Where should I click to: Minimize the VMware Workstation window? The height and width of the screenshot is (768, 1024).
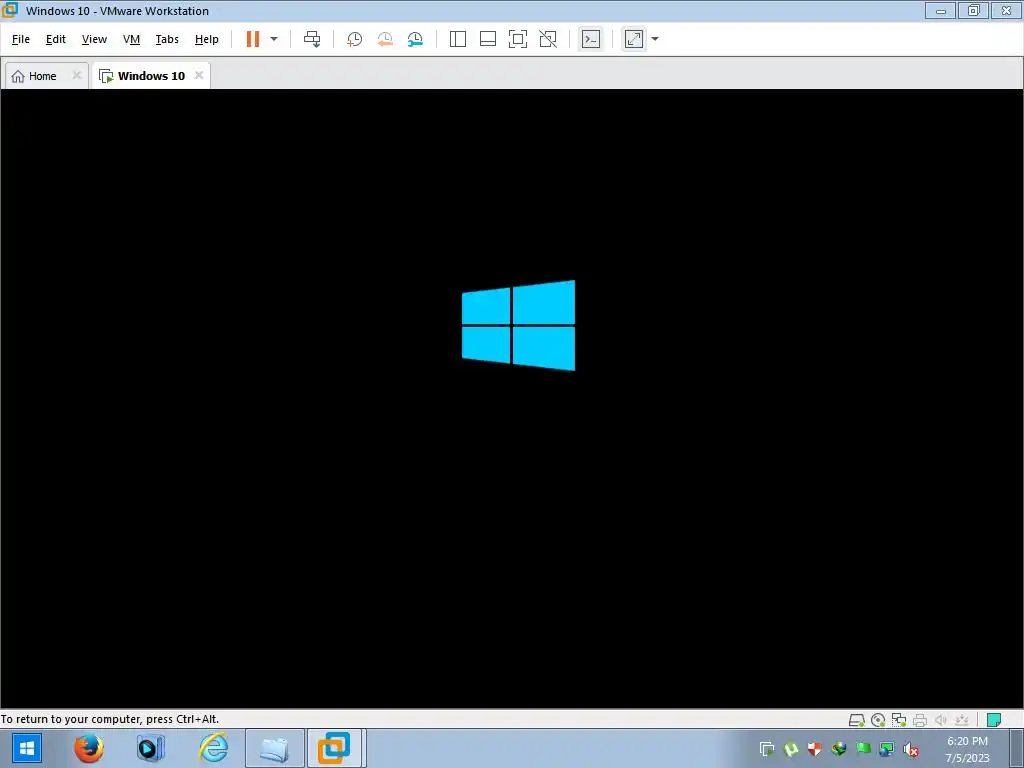point(940,10)
